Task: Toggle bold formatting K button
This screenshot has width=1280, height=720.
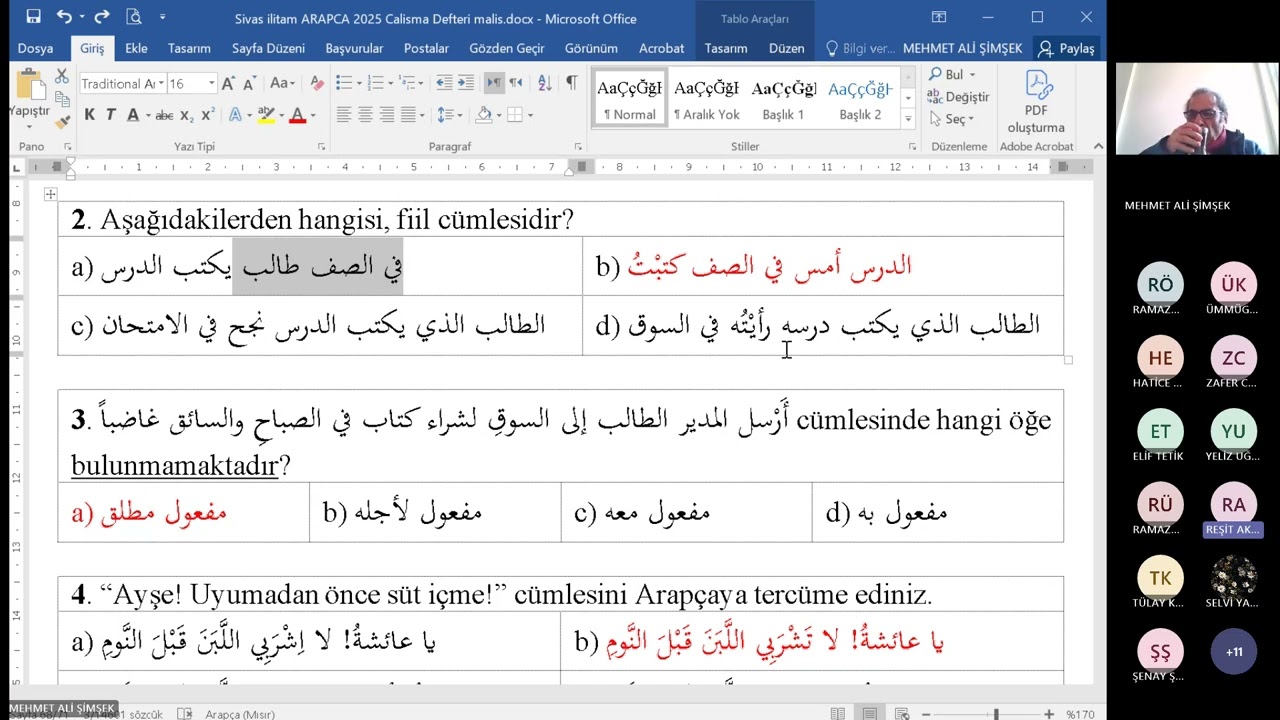Action: click(x=89, y=115)
